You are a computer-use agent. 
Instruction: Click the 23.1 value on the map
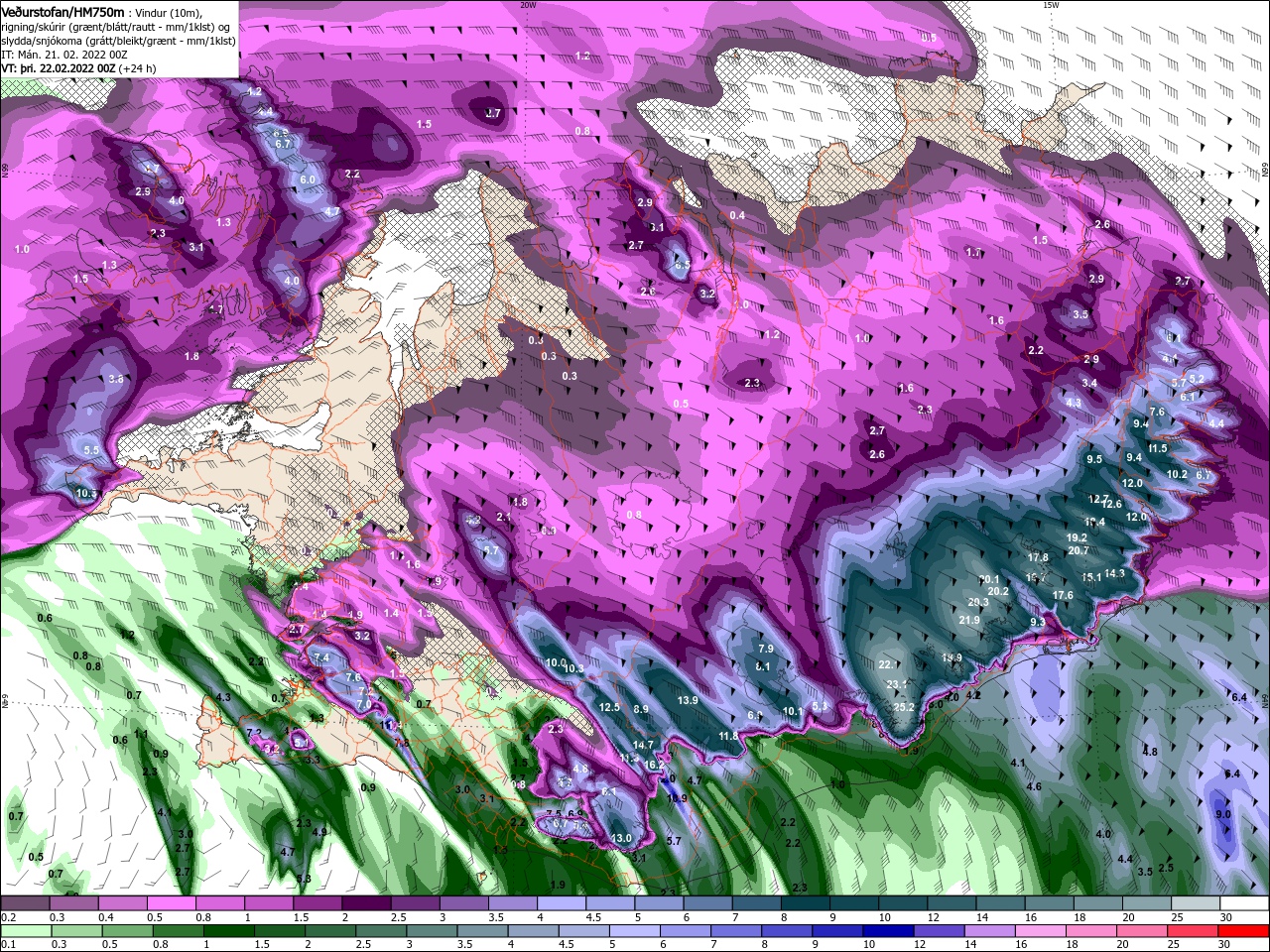pyautogui.click(x=897, y=684)
